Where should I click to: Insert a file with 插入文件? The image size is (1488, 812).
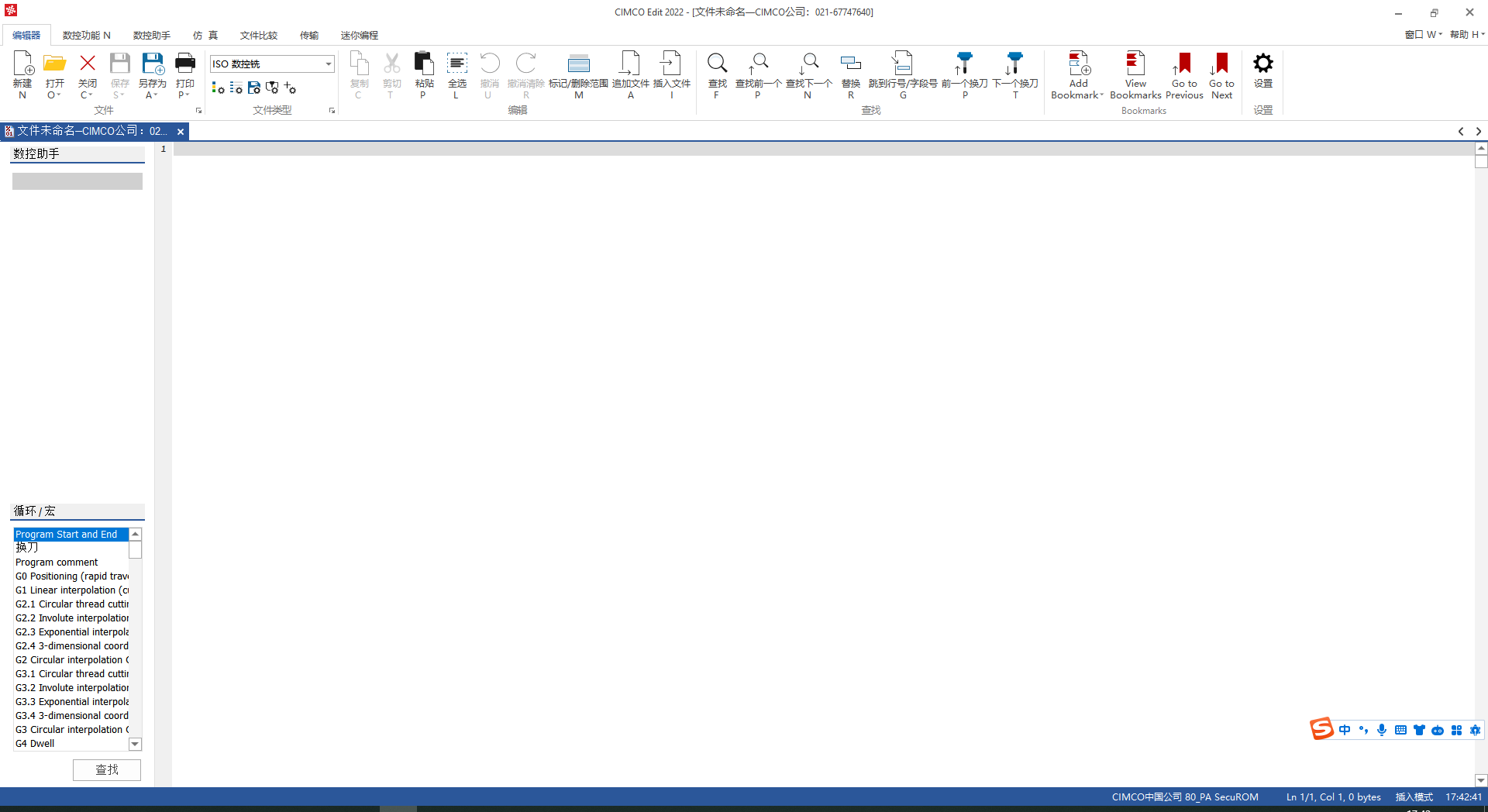671,74
